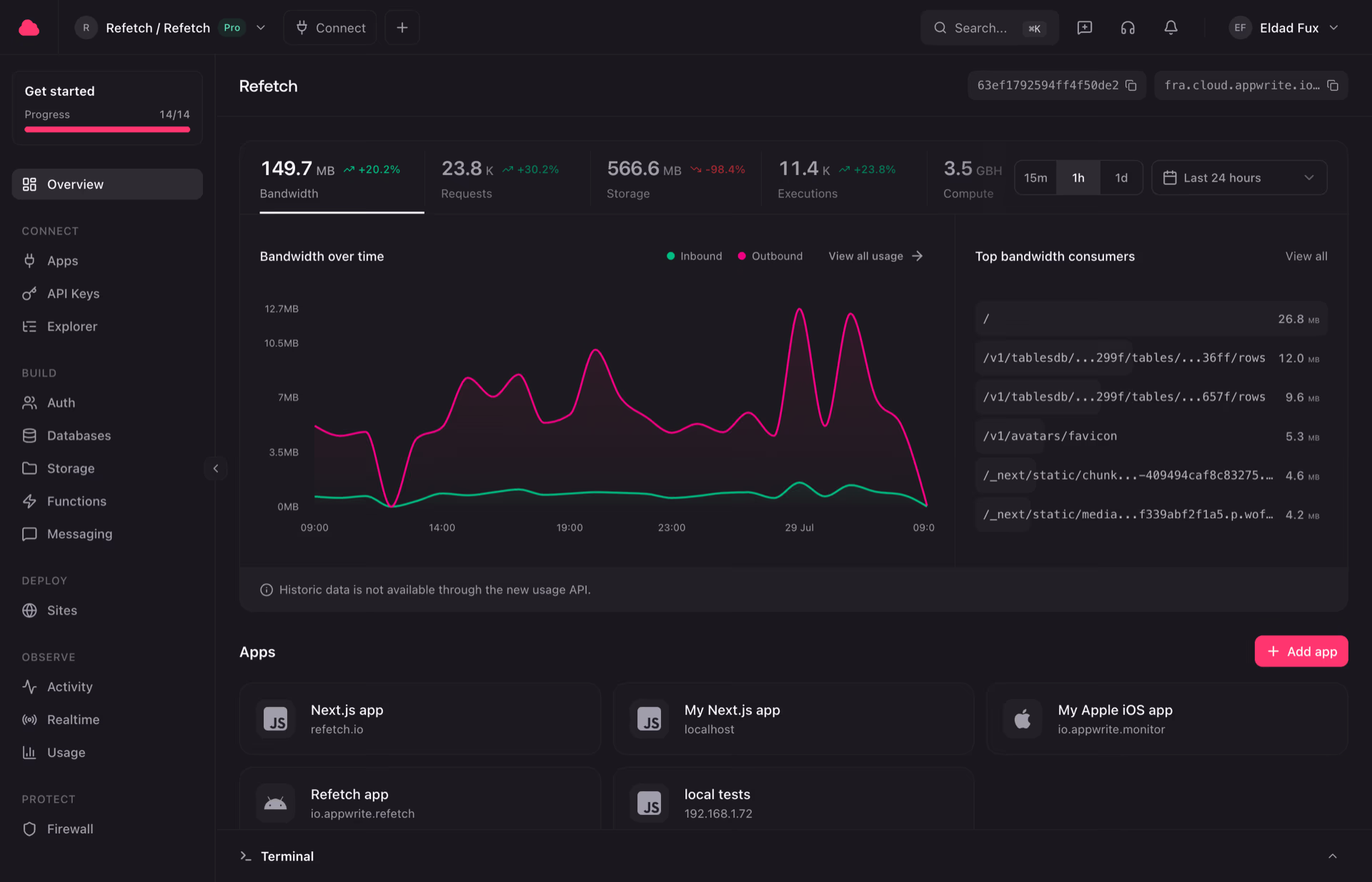Follow the View all usage link
The height and width of the screenshot is (882, 1372).
click(875, 256)
